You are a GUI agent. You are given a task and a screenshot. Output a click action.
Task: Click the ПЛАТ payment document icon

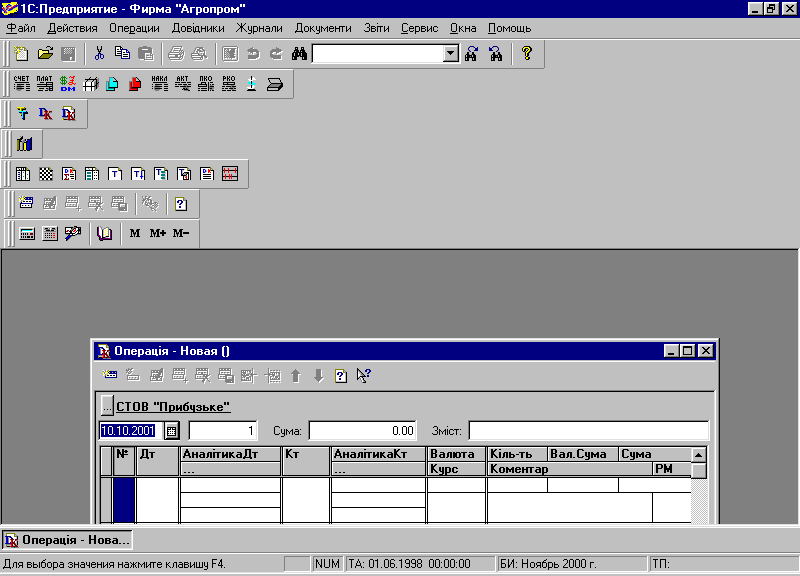coord(44,84)
